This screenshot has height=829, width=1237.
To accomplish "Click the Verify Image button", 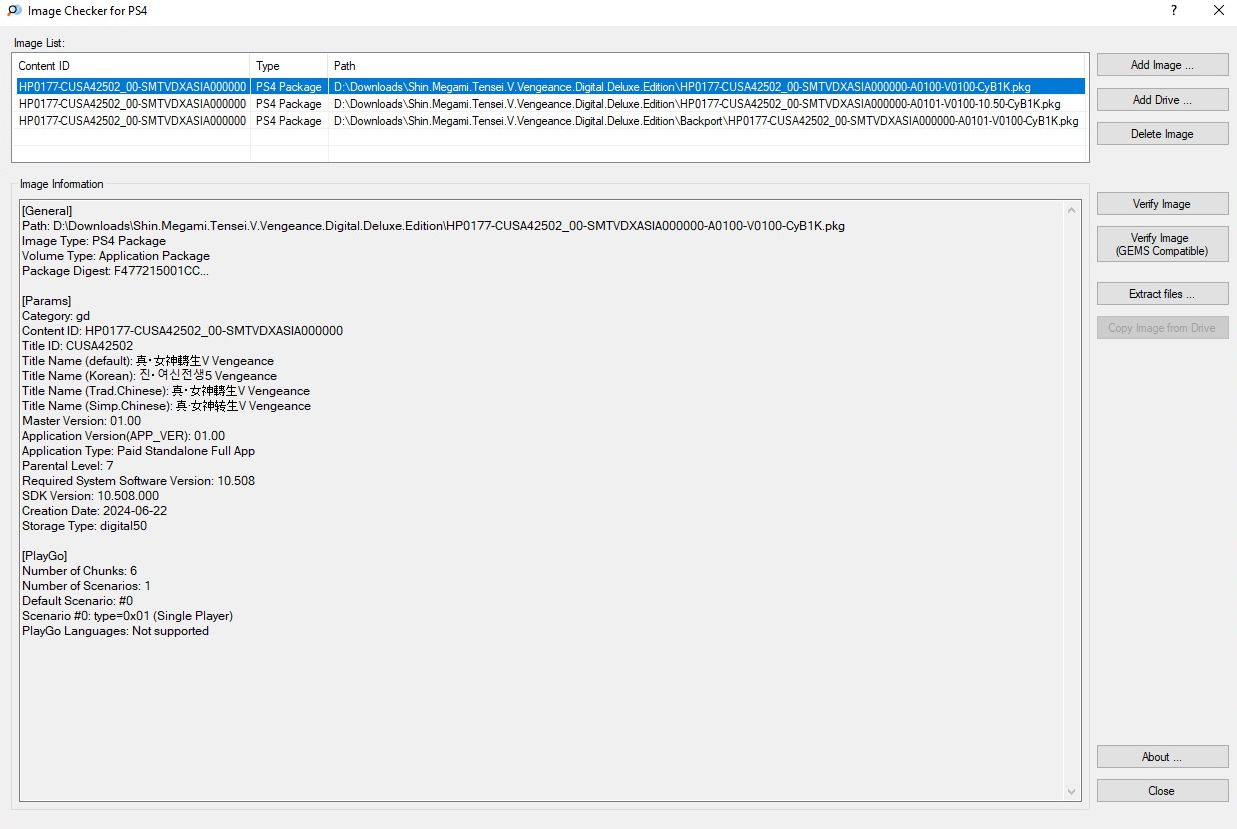I will [x=1162, y=204].
